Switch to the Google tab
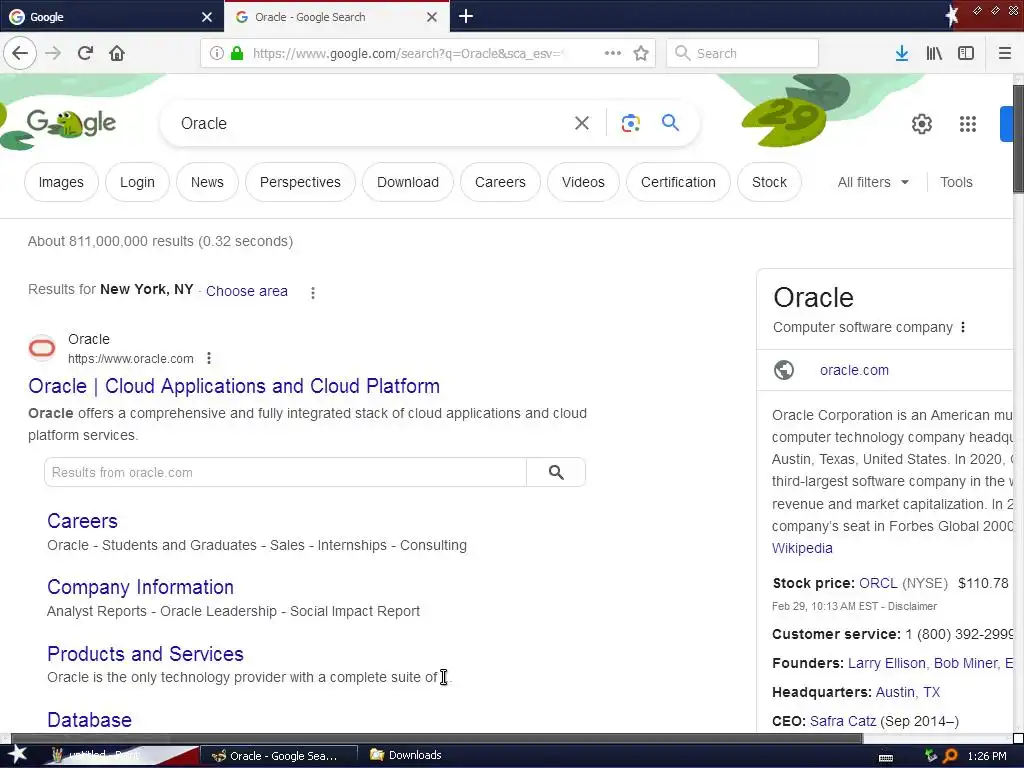The image size is (1024, 768). coord(112,16)
